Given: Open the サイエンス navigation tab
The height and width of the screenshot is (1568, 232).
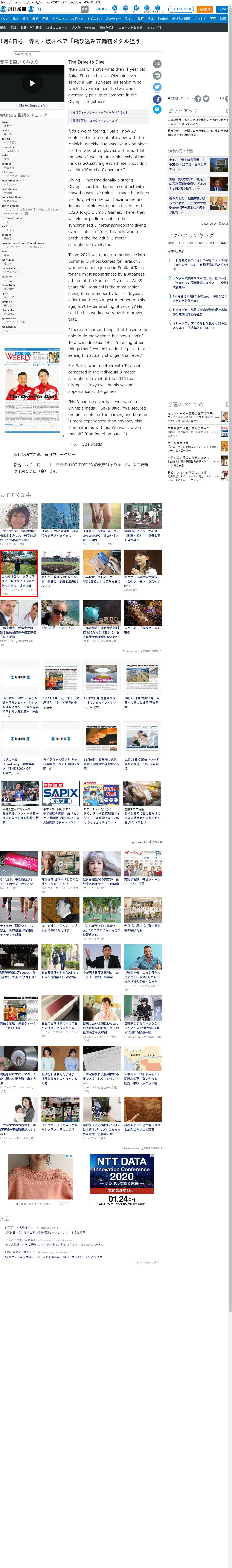Looking at the screenshot, I should tap(60, 19).
